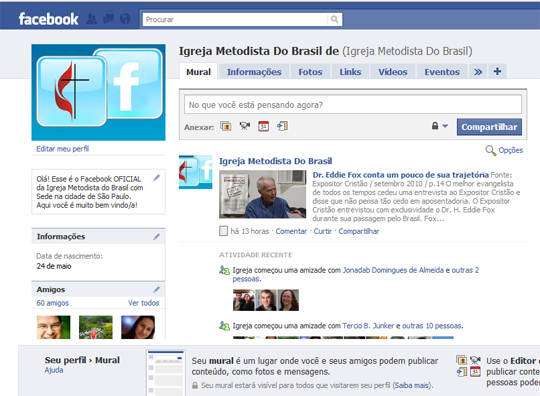This screenshot has width=540, height=396.
Task: Click 'Seu perfil › Mural' heading
Action: pos(82,360)
